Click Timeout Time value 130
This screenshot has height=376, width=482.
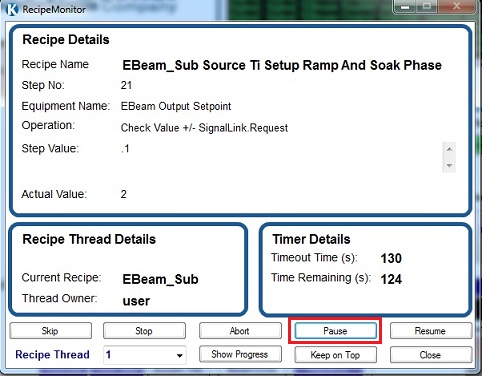tap(391, 258)
